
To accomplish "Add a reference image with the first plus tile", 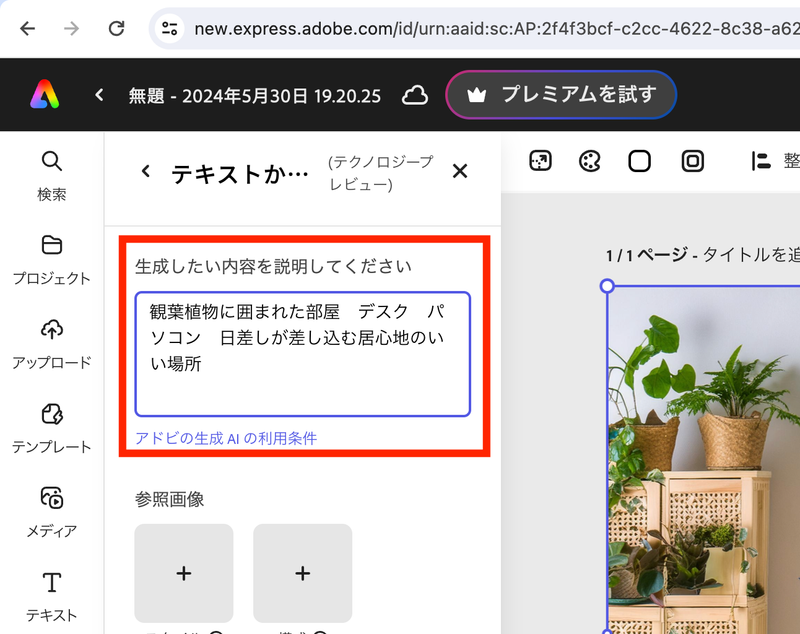I will [x=184, y=574].
